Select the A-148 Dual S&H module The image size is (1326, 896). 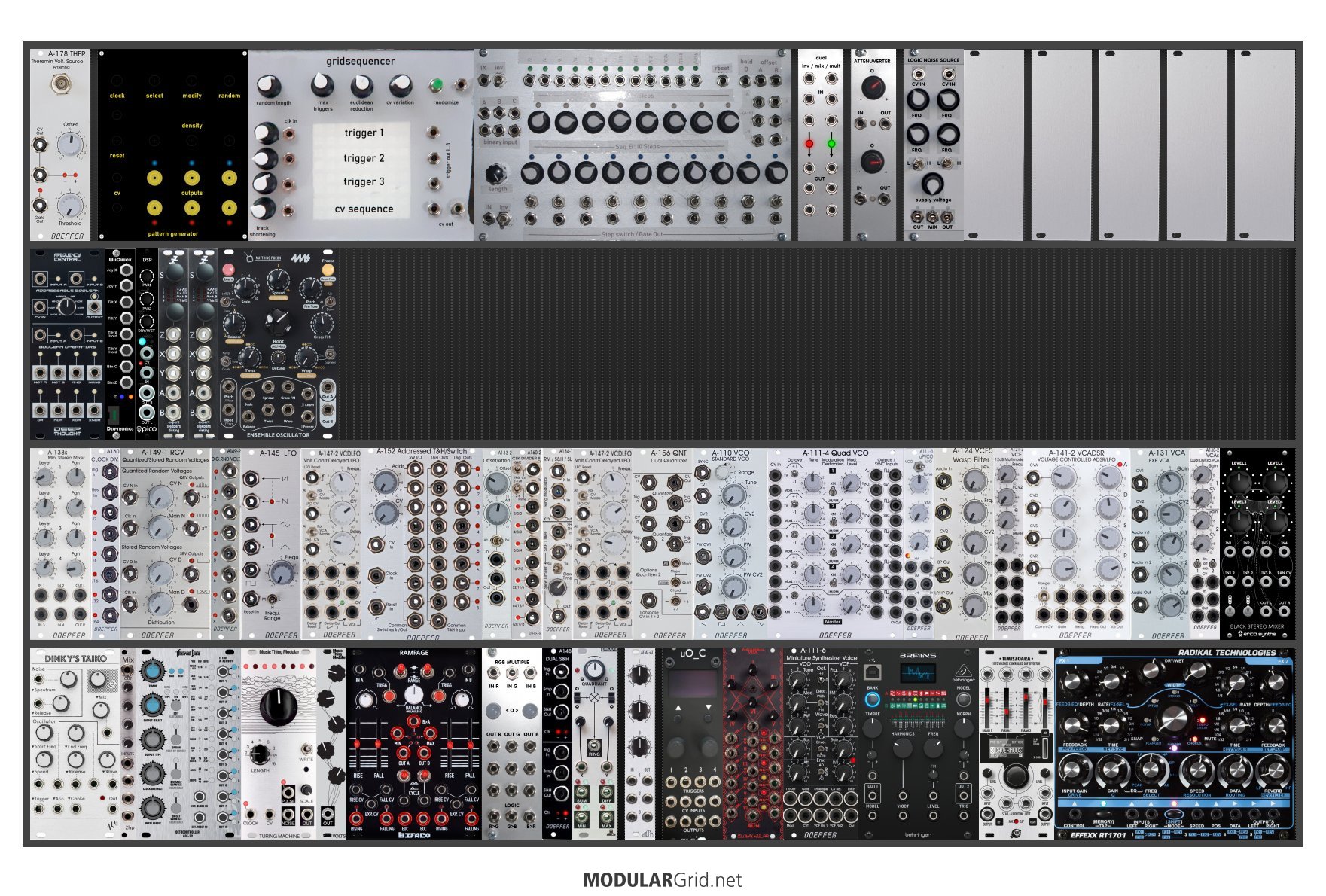click(x=557, y=744)
